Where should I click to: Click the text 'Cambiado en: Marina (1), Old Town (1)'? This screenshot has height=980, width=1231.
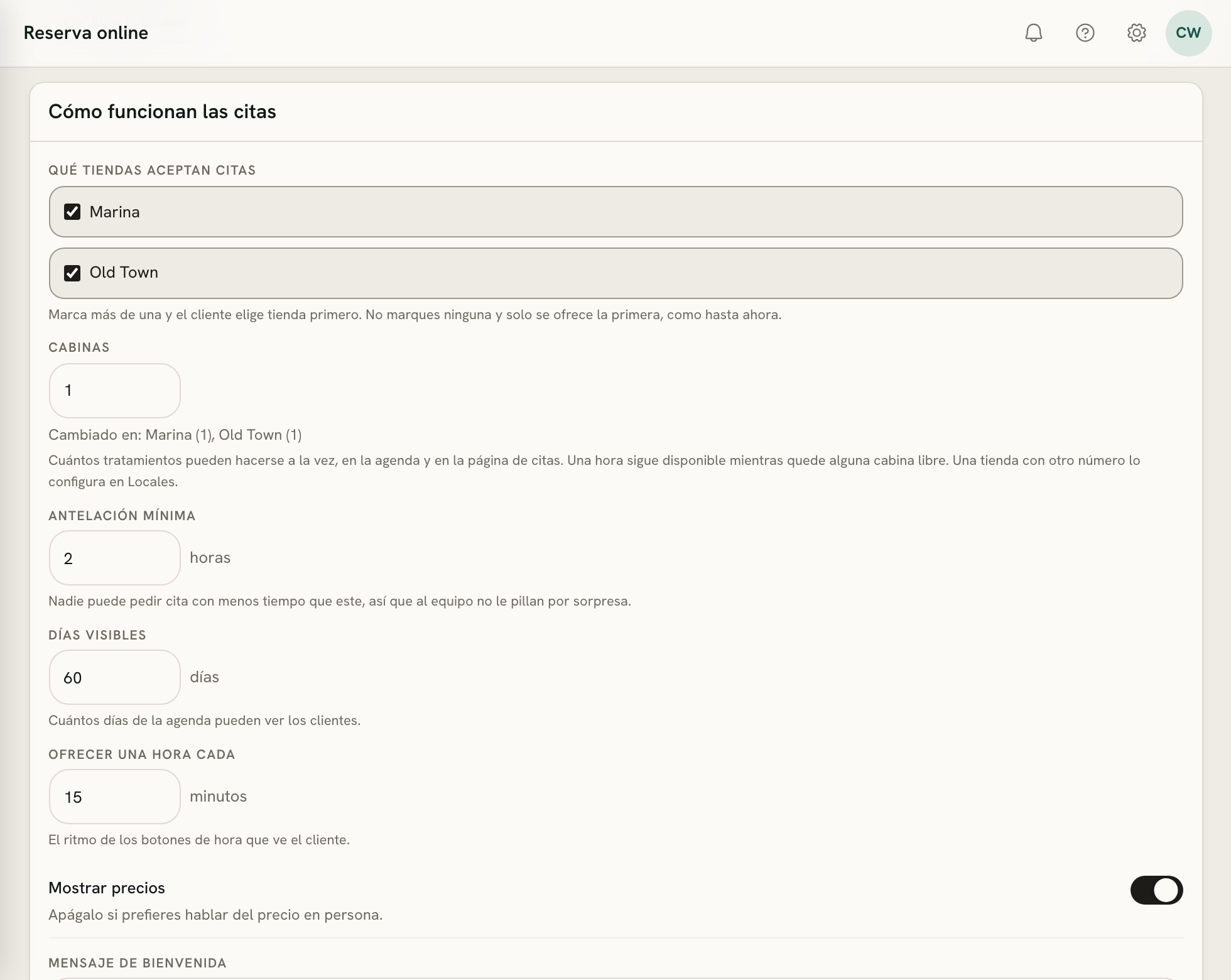click(x=175, y=435)
